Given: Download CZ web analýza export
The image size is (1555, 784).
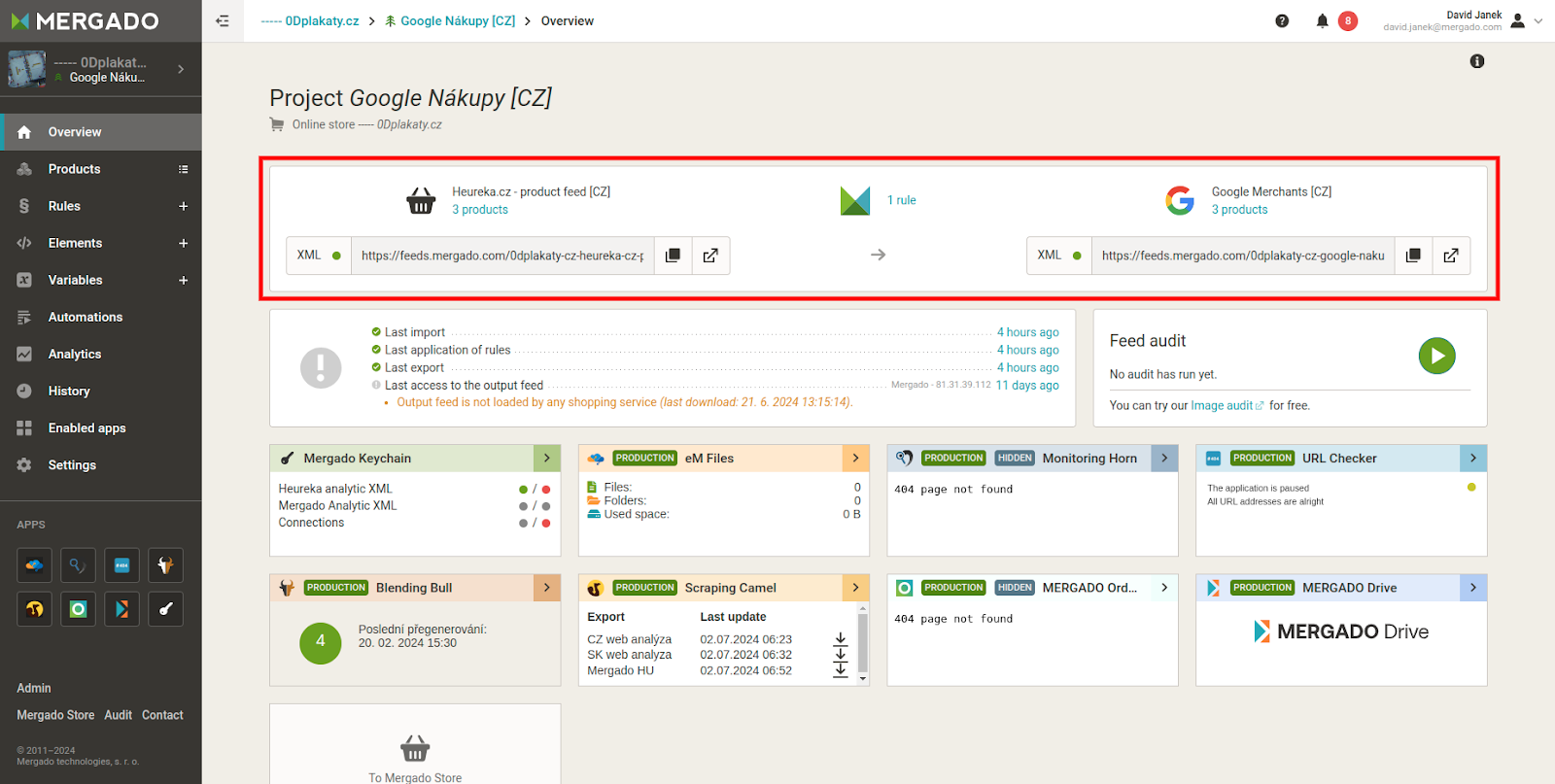Looking at the screenshot, I should tap(841, 639).
